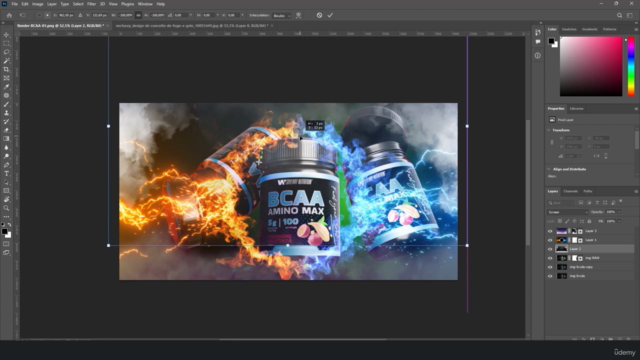The image size is (640, 360).
Task: Select the Clone Stamp tool
Action: click(6, 113)
